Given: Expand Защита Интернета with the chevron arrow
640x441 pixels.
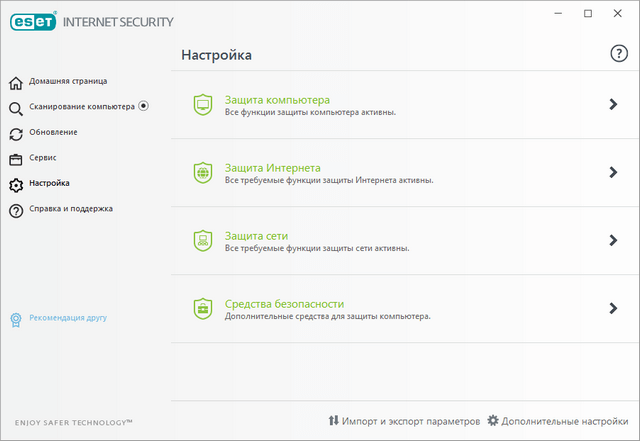Looking at the screenshot, I should 613,172.
